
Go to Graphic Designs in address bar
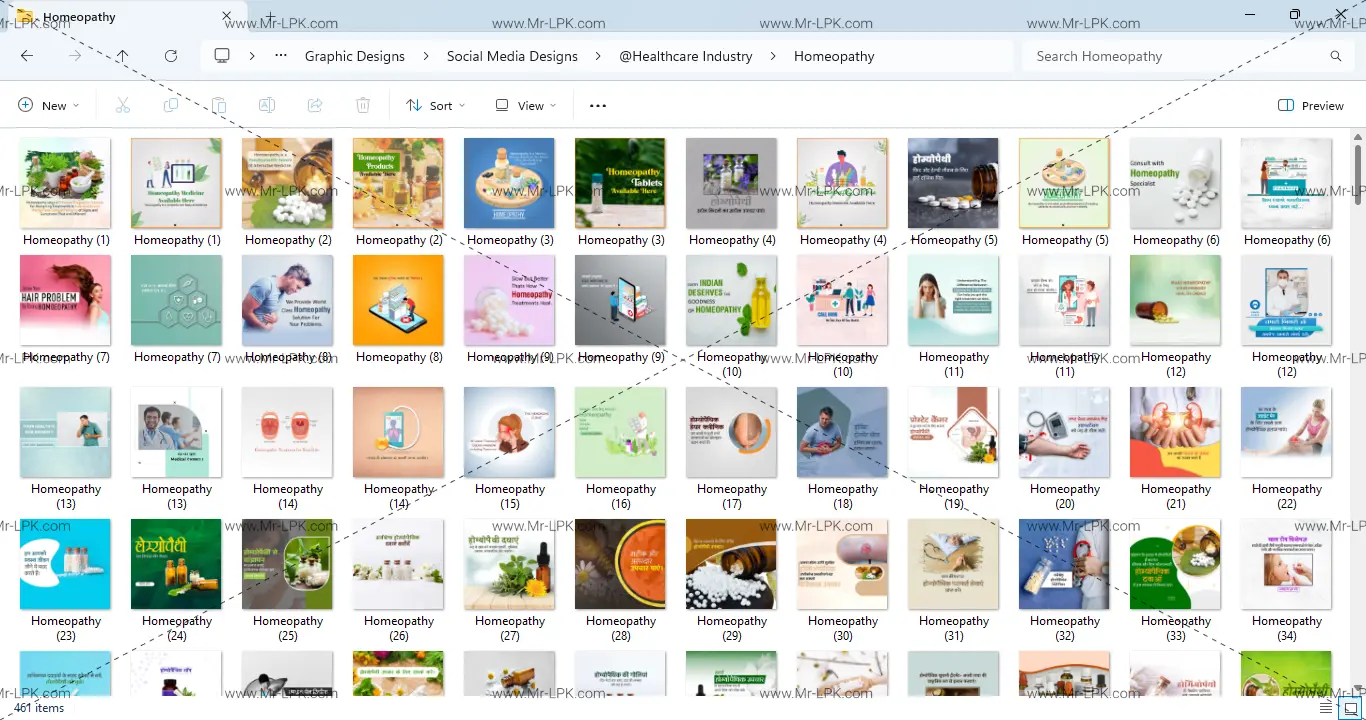coord(355,56)
